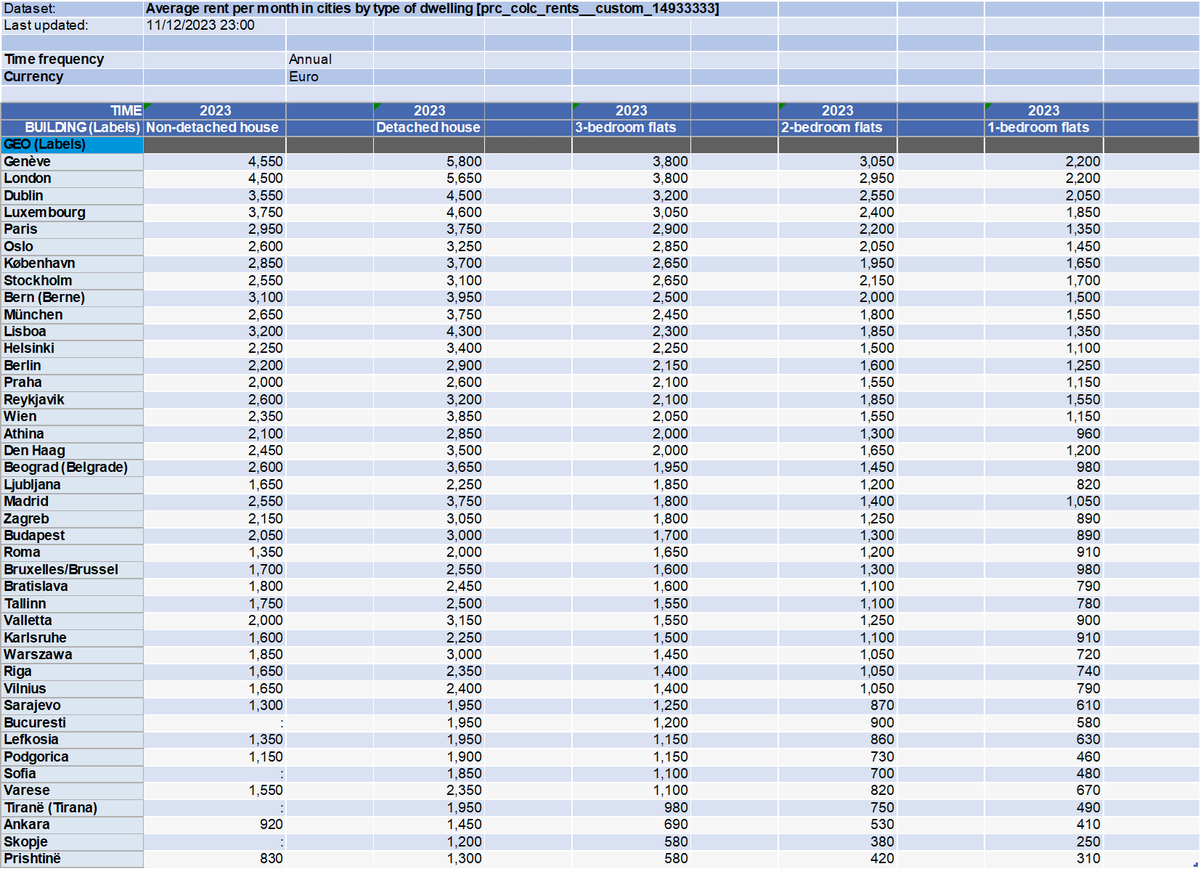Viewport: 1200px width, 869px height.
Task: Click the 'Non-detached house' column header
Action: tap(215, 127)
